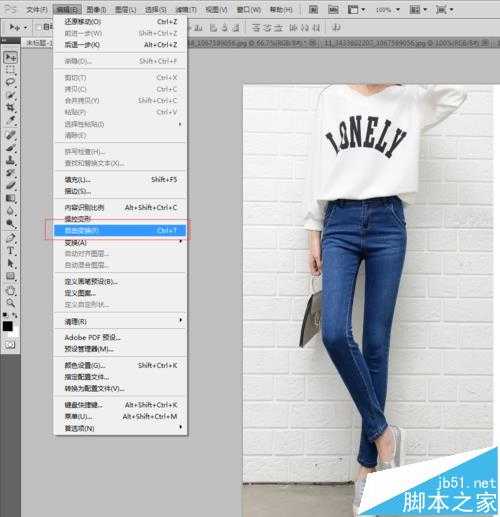Expand the Transform (变换) submenu arrow

(x=180, y=241)
